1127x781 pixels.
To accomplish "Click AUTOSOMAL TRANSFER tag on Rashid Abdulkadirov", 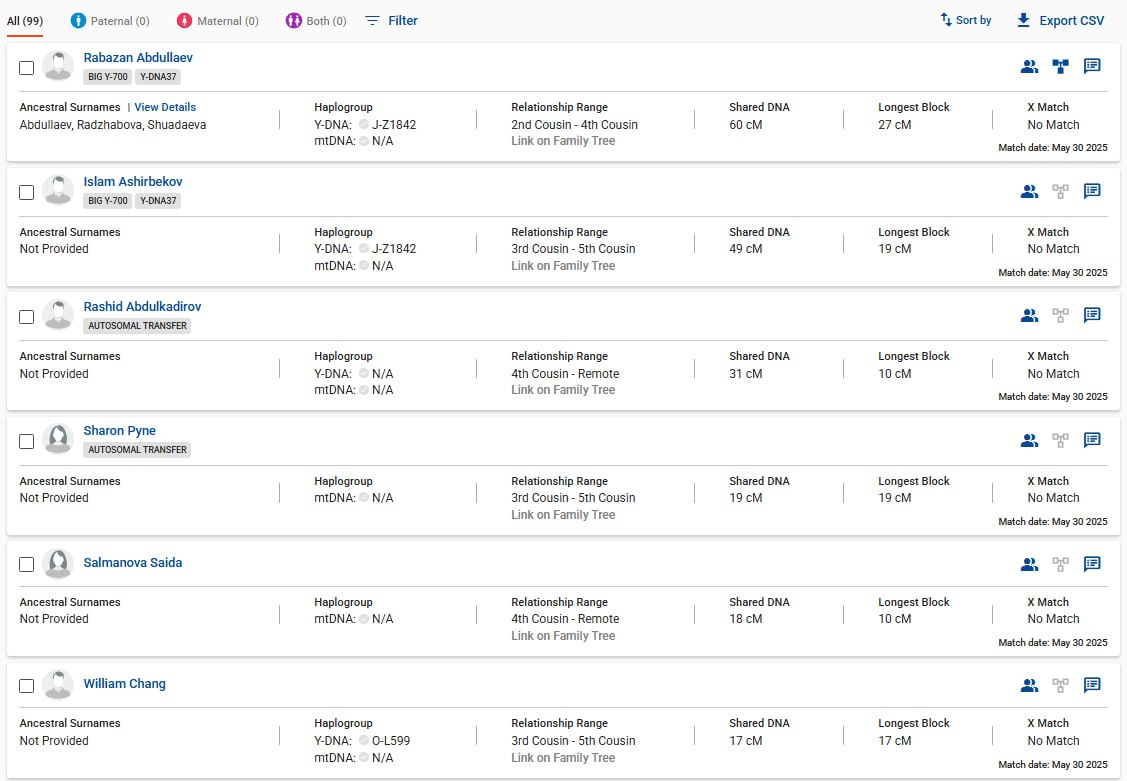I will pyautogui.click(x=137, y=325).
